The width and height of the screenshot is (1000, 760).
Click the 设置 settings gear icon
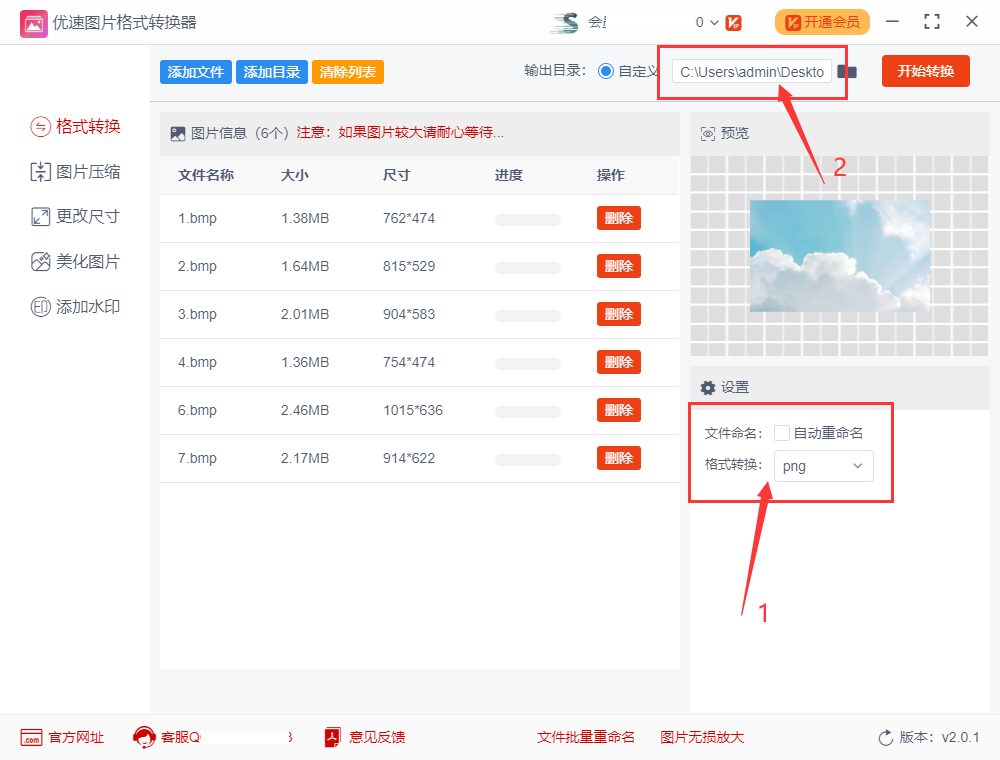click(708, 387)
